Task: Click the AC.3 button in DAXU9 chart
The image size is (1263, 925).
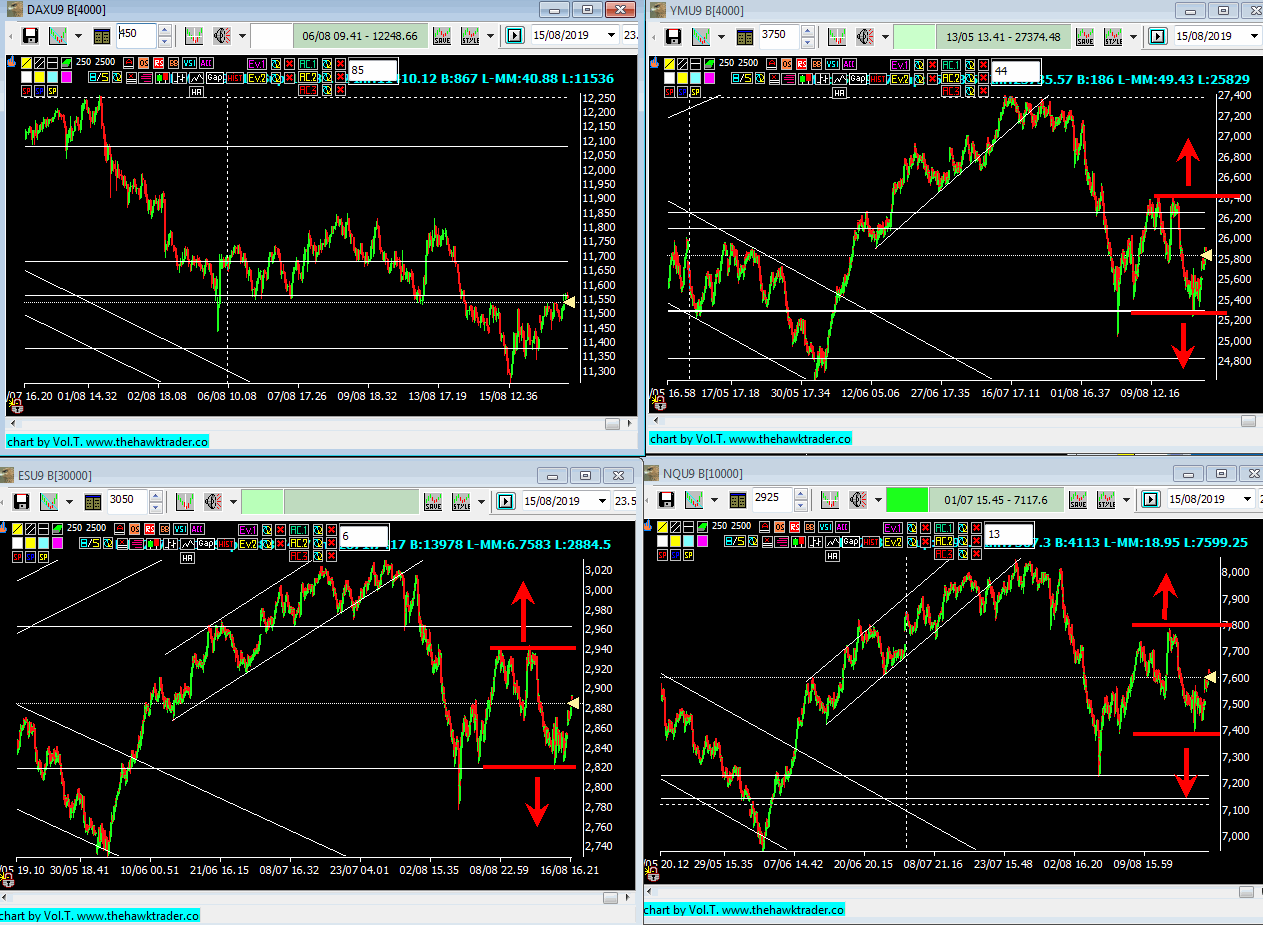Action: [x=307, y=91]
